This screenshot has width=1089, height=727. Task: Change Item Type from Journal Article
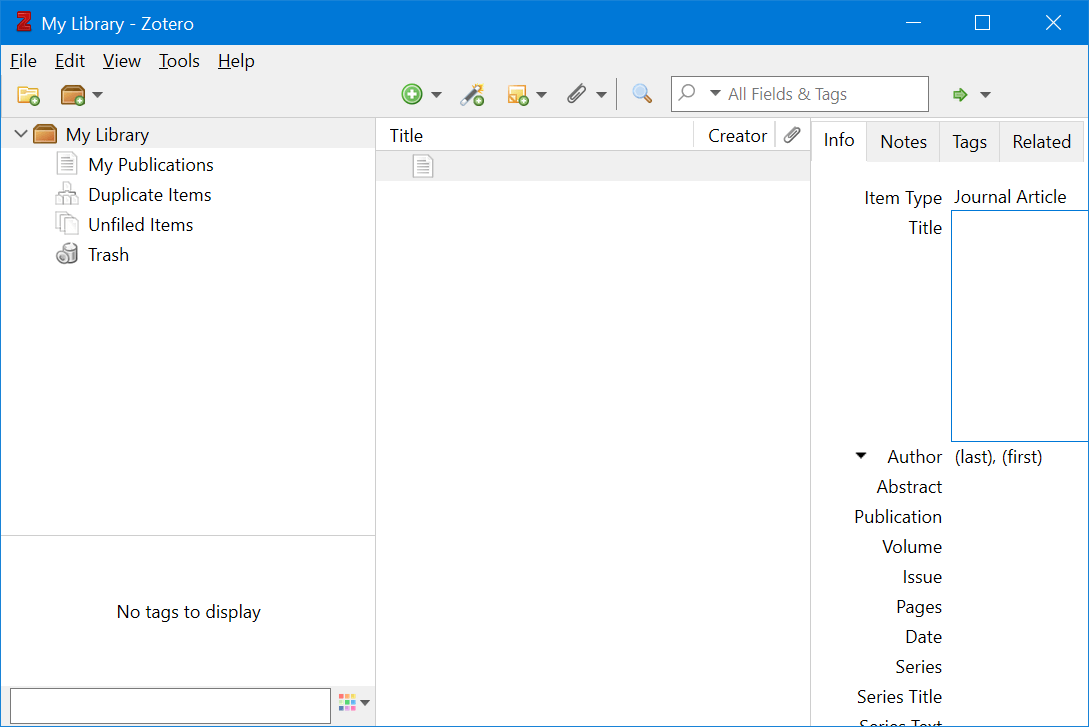tap(1010, 196)
